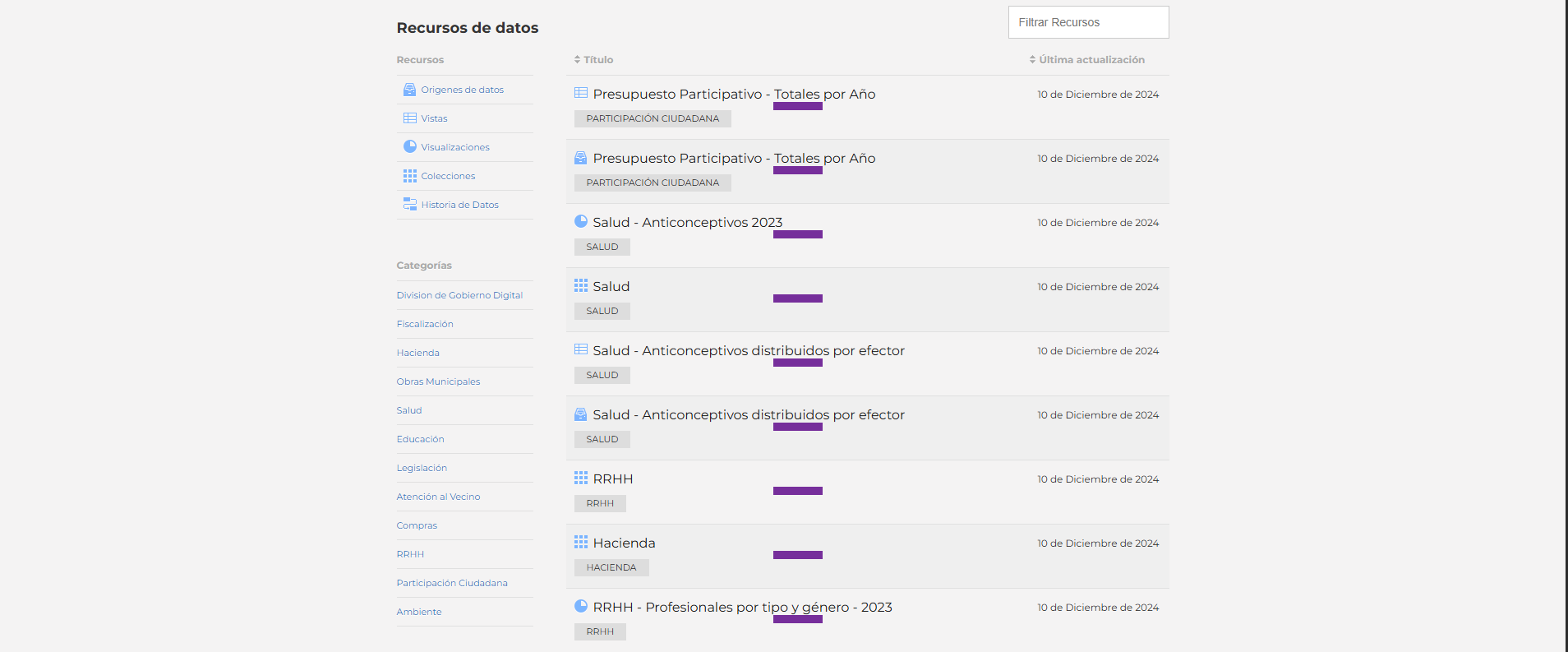Select the Participación Ciudadana sidebar category
The height and width of the screenshot is (652, 1568).
click(x=452, y=583)
